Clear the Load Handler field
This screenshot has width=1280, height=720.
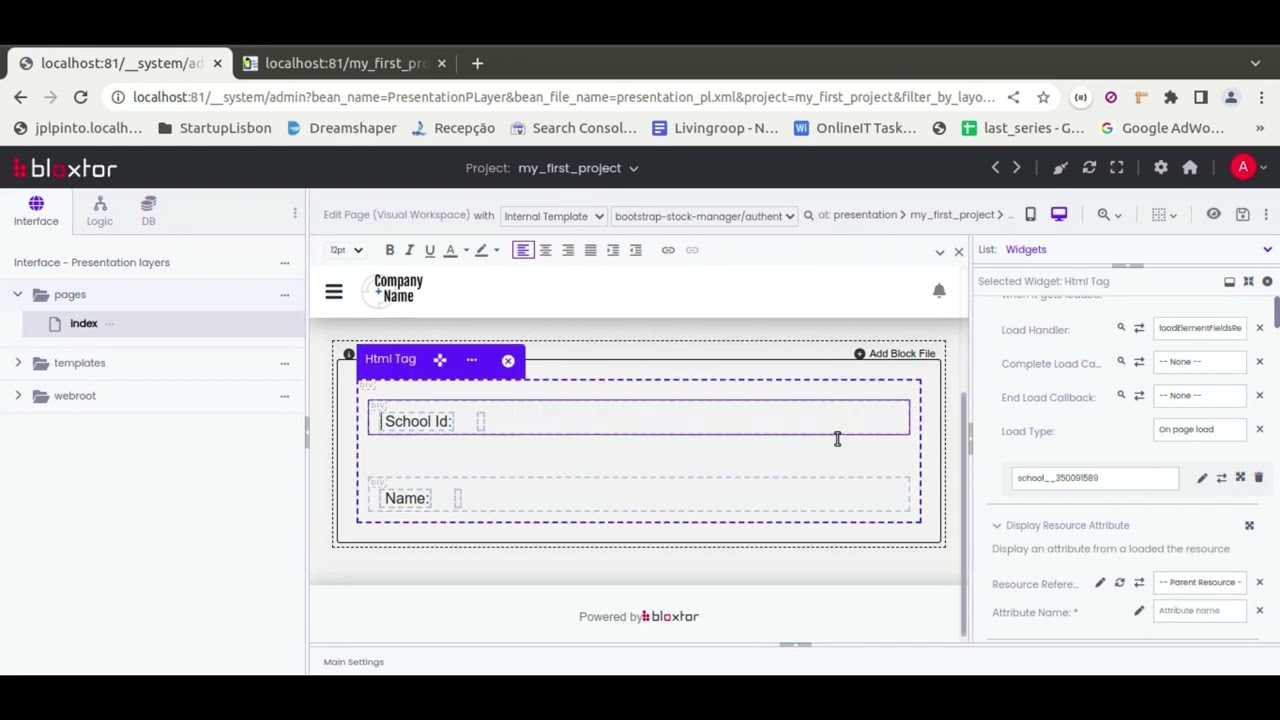tap(1260, 328)
